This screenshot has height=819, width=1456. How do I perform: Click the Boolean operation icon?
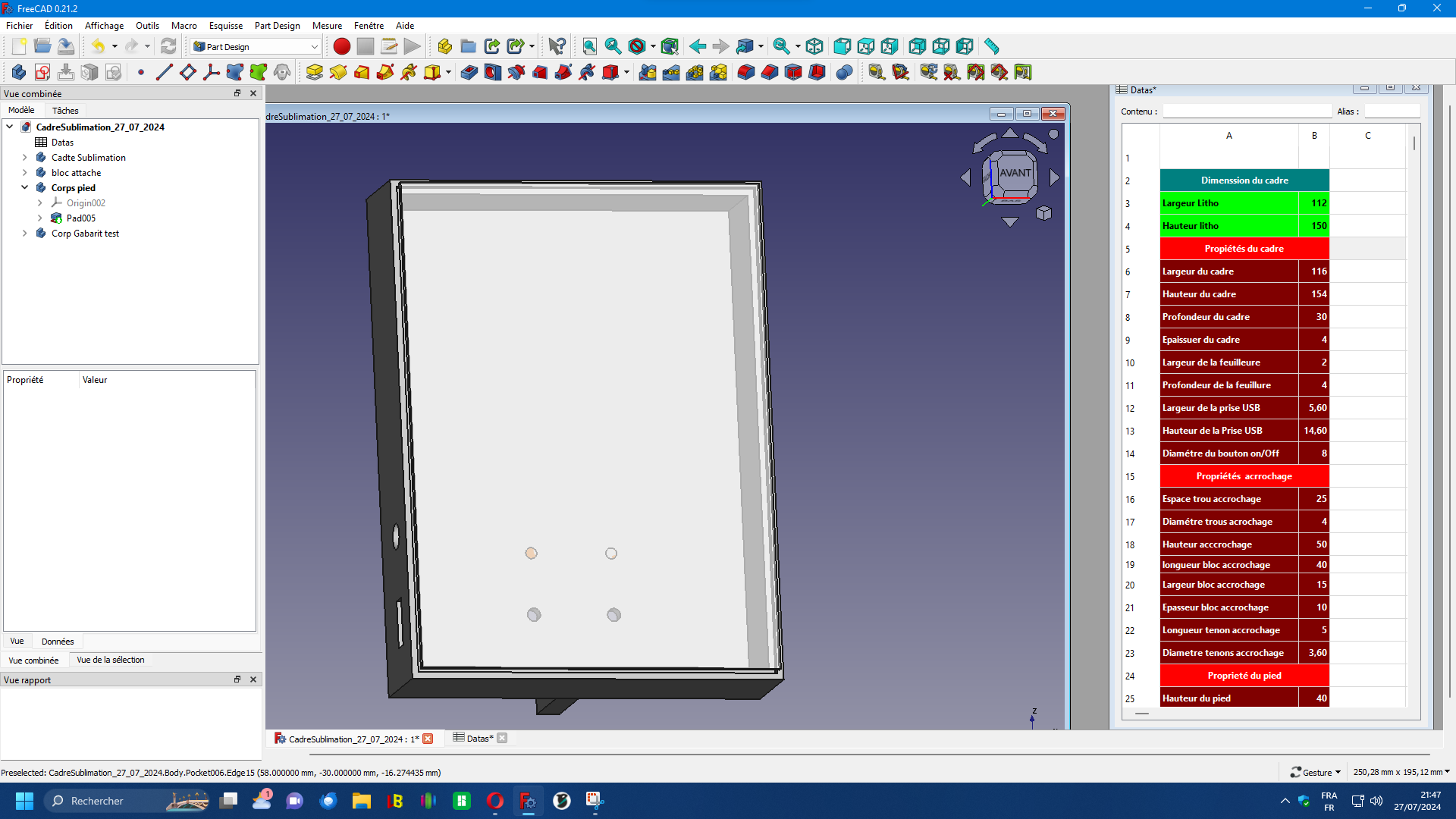tap(844, 72)
